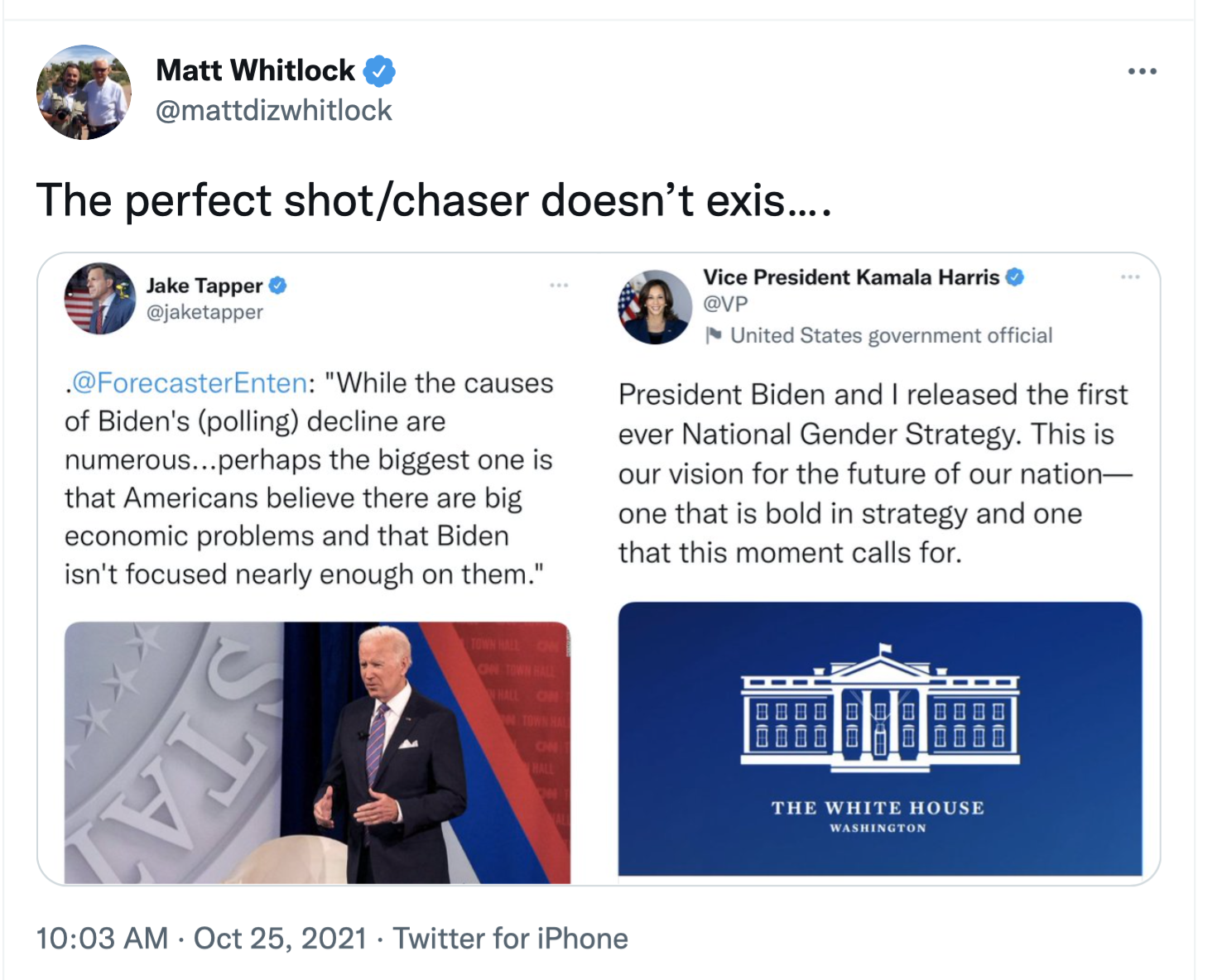1222x980 pixels.
Task: Click Jake Tapper's verified checkmark
Action: (278, 286)
